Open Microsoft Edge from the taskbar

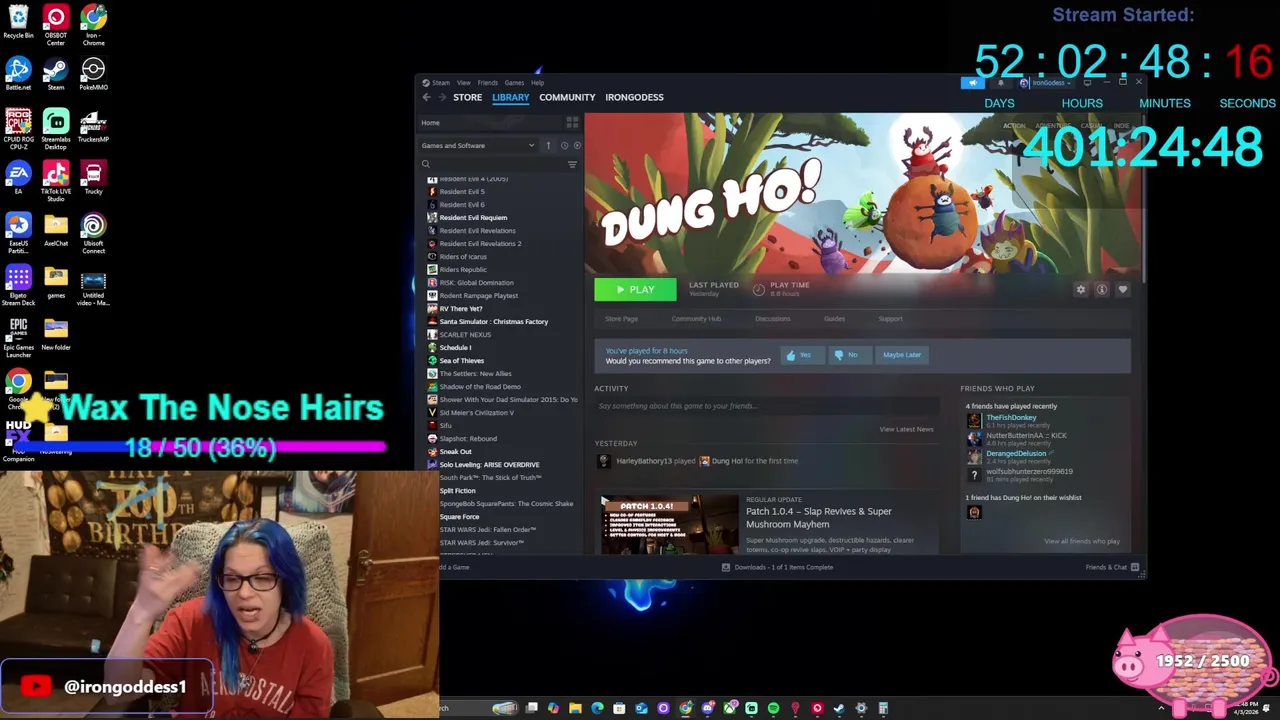pos(597,708)
